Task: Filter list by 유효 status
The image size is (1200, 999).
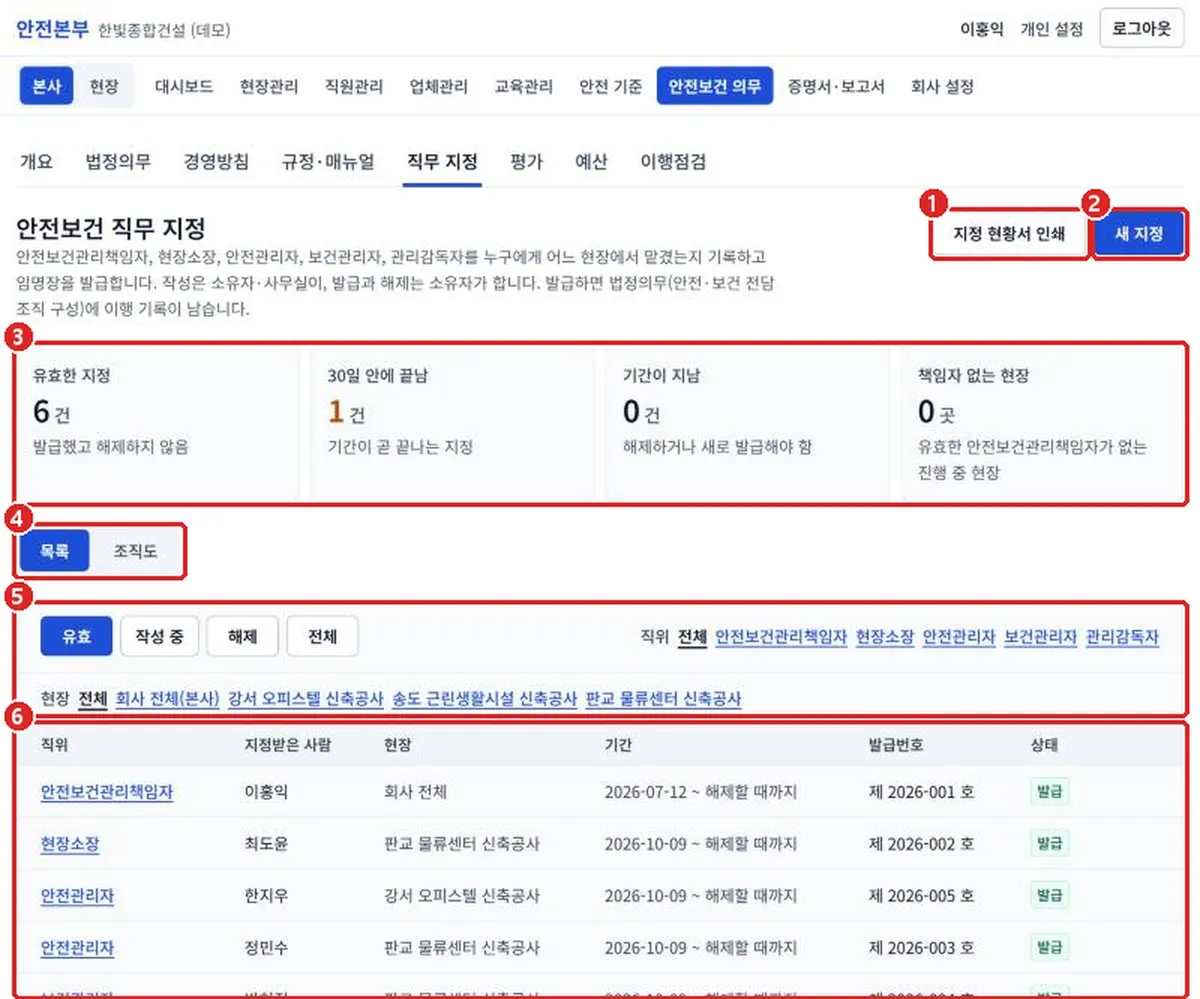Action: click(76, 636)
